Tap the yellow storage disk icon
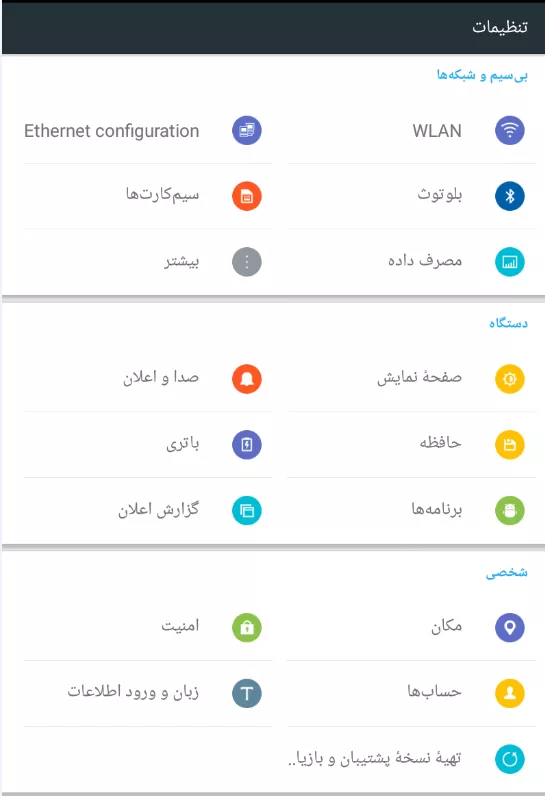 [509, 445]
